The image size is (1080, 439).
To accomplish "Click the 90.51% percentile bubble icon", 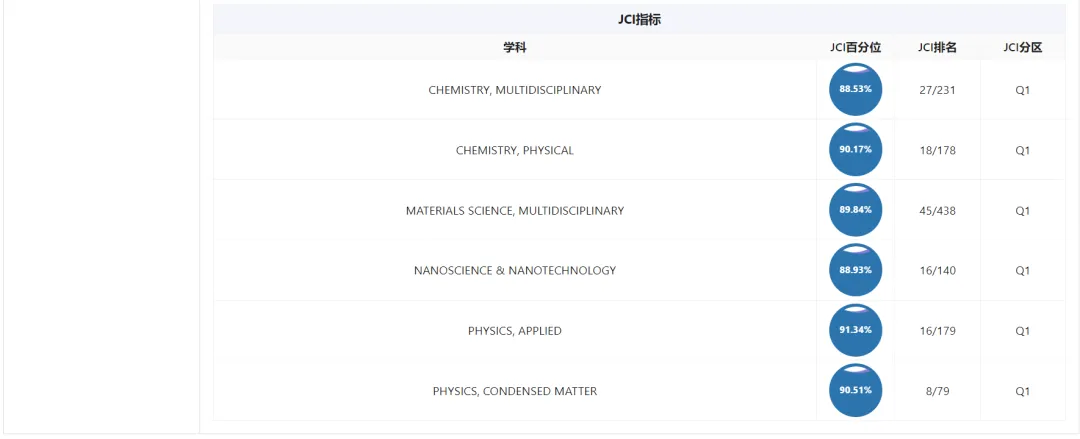I will (855, 391).
